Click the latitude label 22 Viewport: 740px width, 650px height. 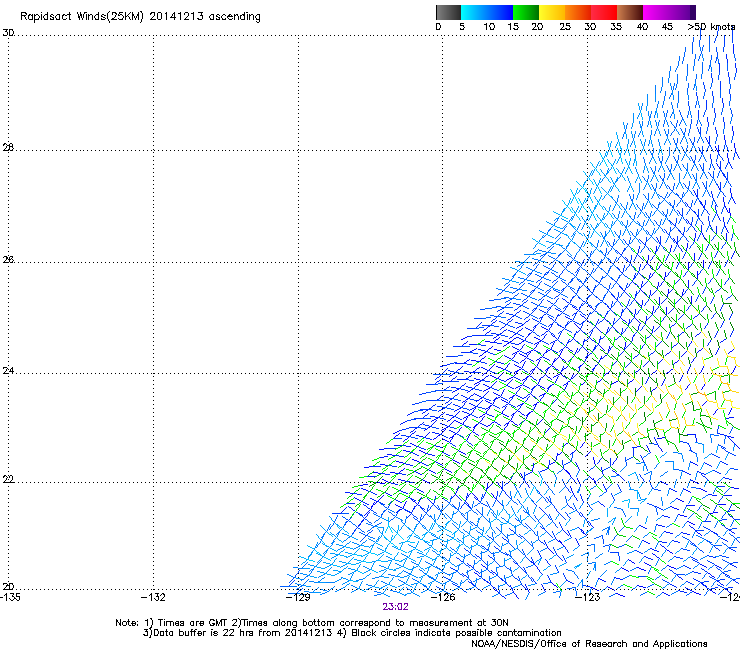[x=8, y=480]
